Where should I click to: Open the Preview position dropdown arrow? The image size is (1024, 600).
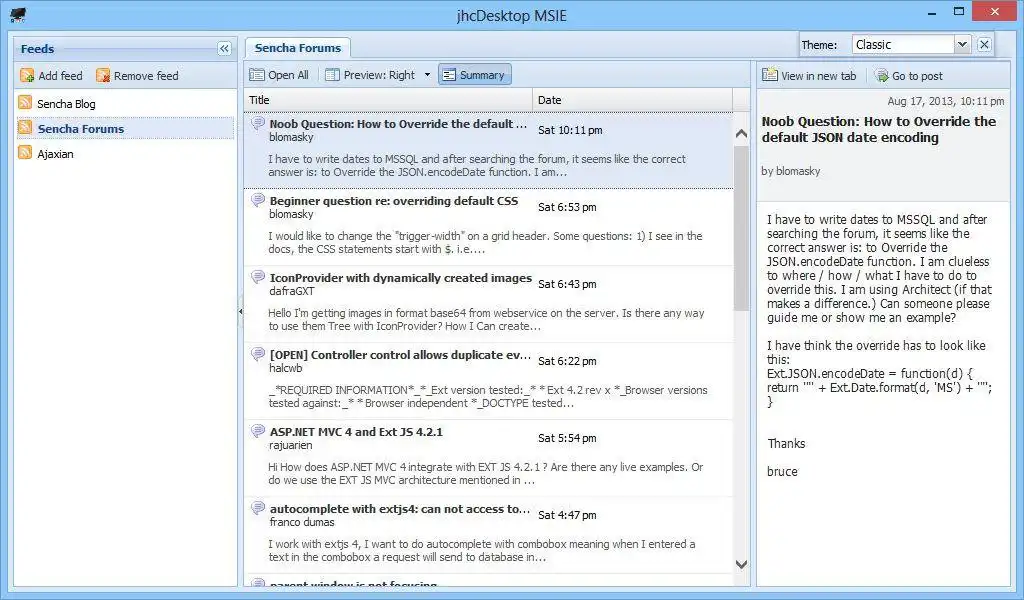pyautogui.click(x=428, y=75)
